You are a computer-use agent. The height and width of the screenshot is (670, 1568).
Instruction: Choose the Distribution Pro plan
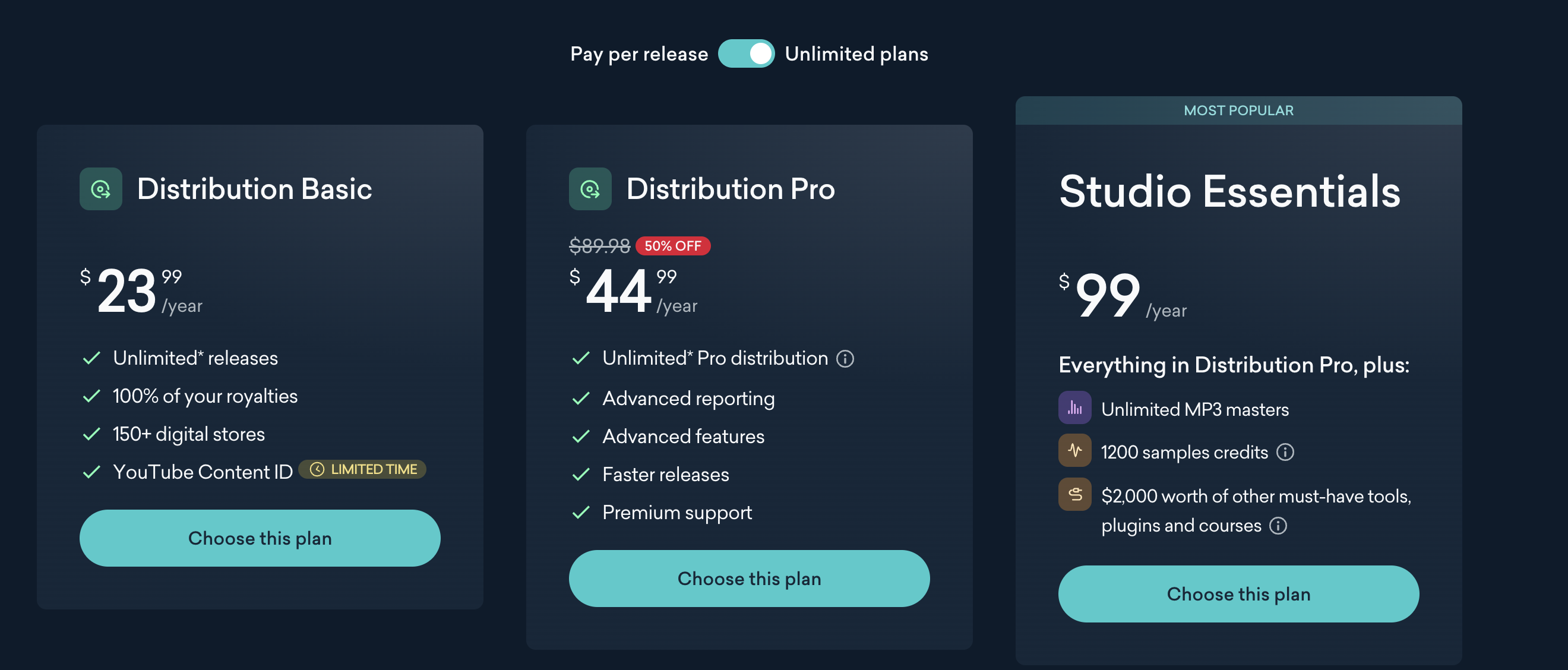749,578
